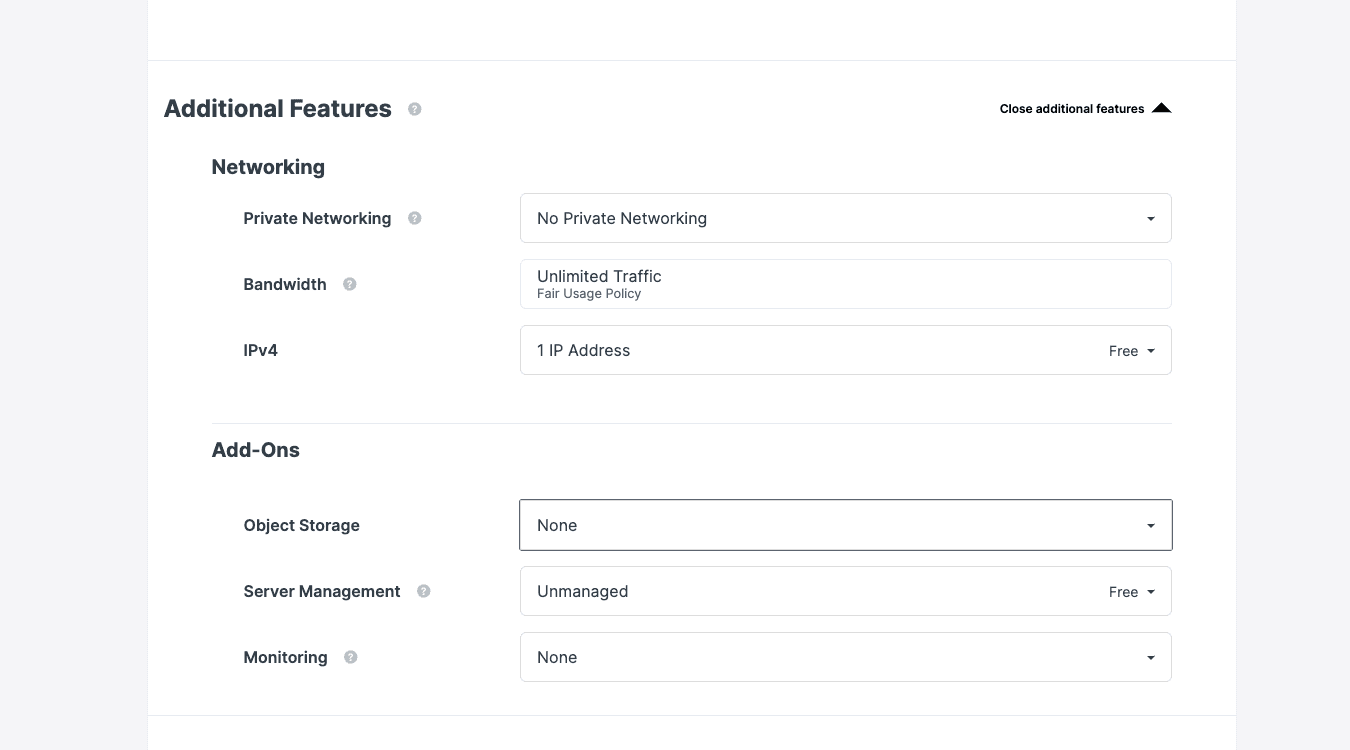Image resolution: width=1350 pixels, height=750 pixels.
Task: Click the Fair Usage Policy text
Action: click(589, 294)
